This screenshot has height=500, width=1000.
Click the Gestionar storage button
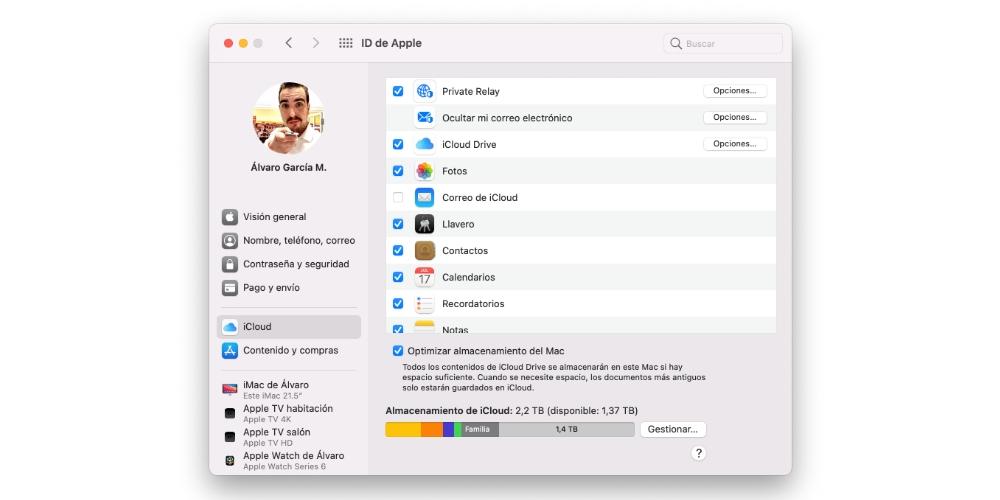tap(673, 429)
